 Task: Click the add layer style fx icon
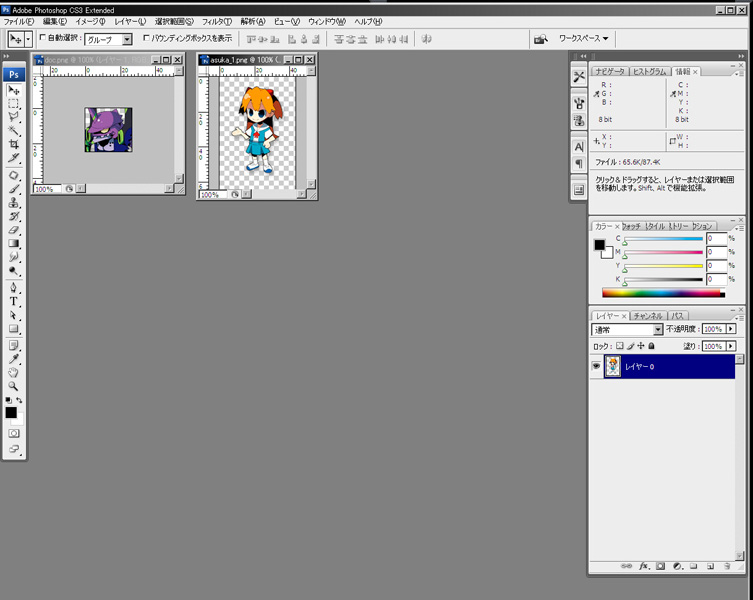(x=644, y=566)
